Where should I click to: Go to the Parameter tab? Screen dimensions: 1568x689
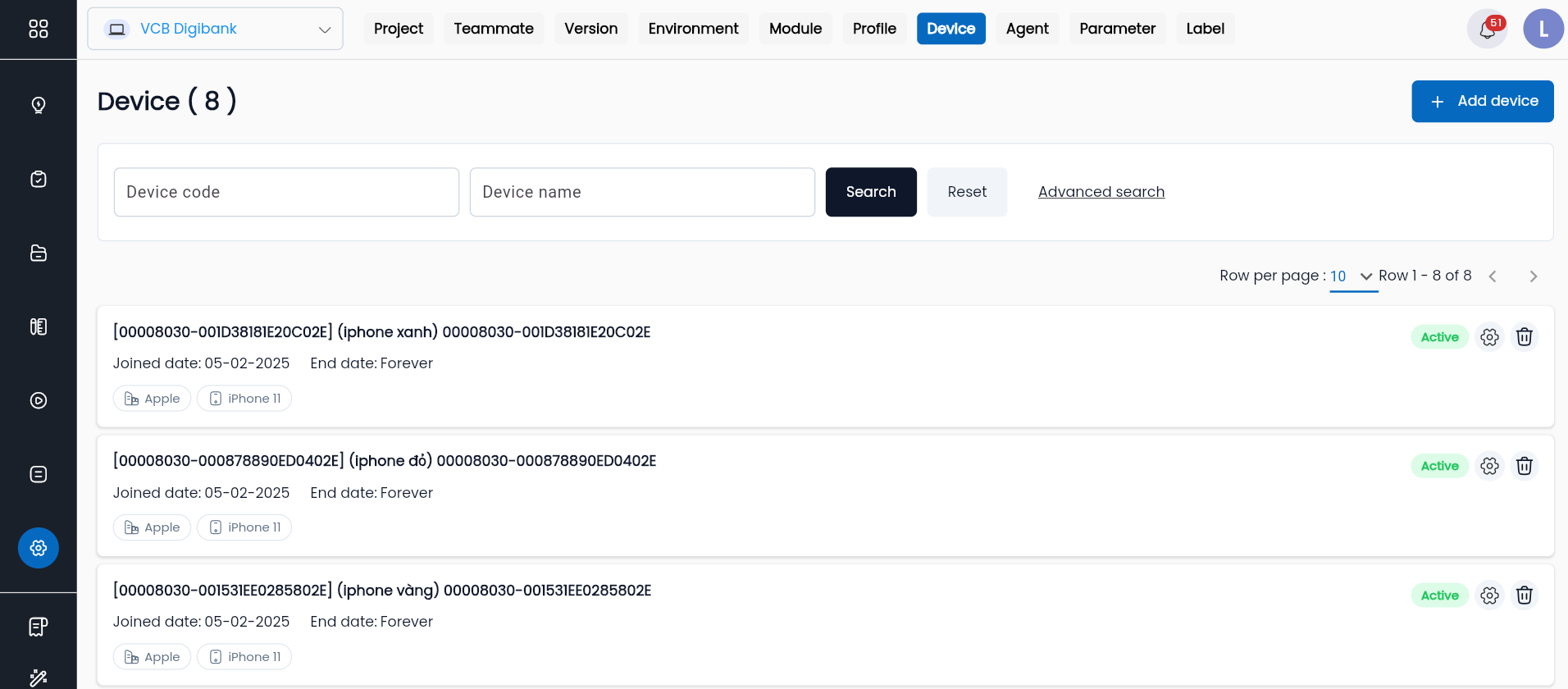1118,29
